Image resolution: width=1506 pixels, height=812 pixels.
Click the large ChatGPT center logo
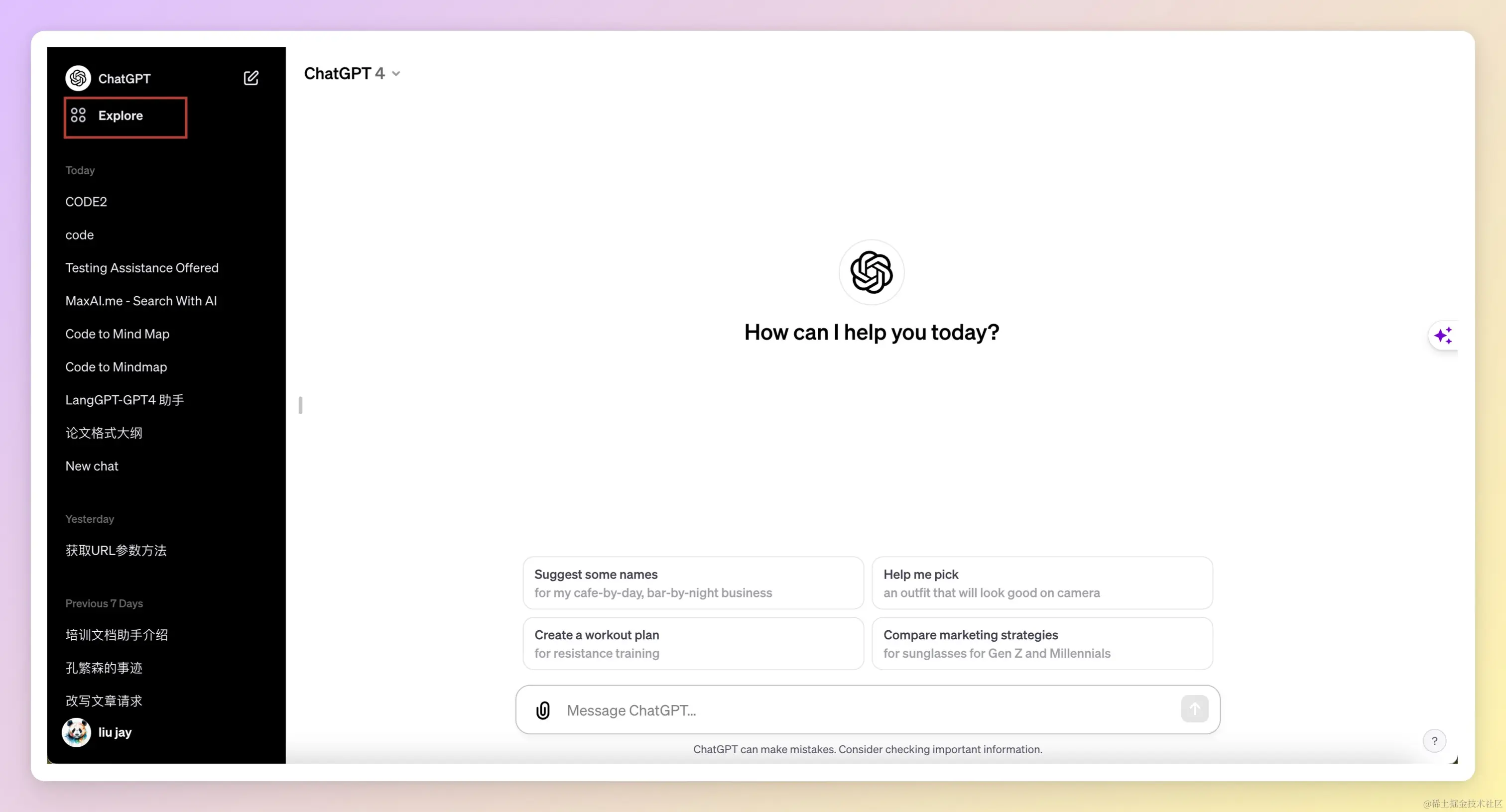(x=871, y=272)
